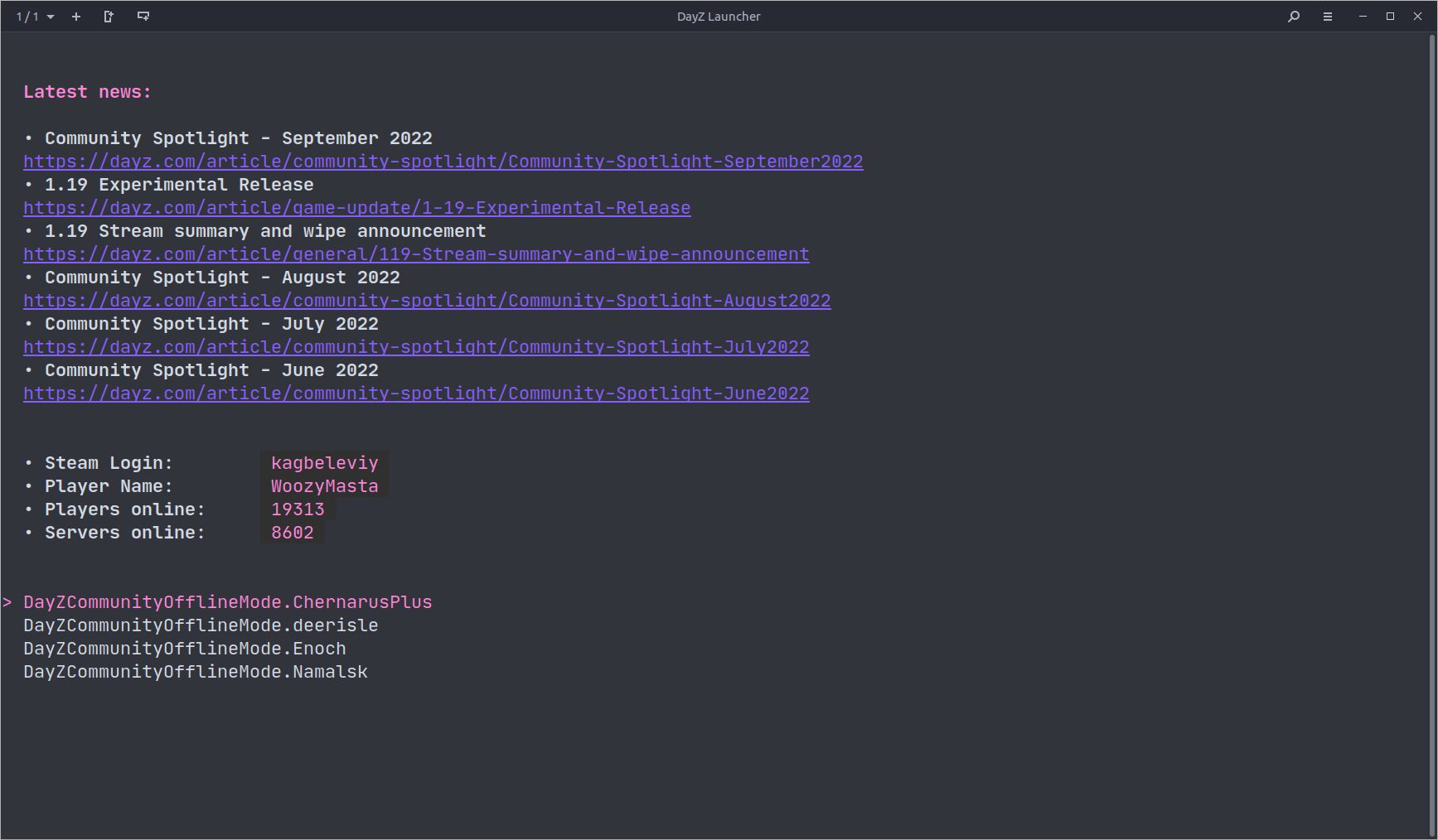This screenshot has width=1438, height=840.
Task: Open the Community-Spotlight-August2022 link
Action: click(427, 301)
